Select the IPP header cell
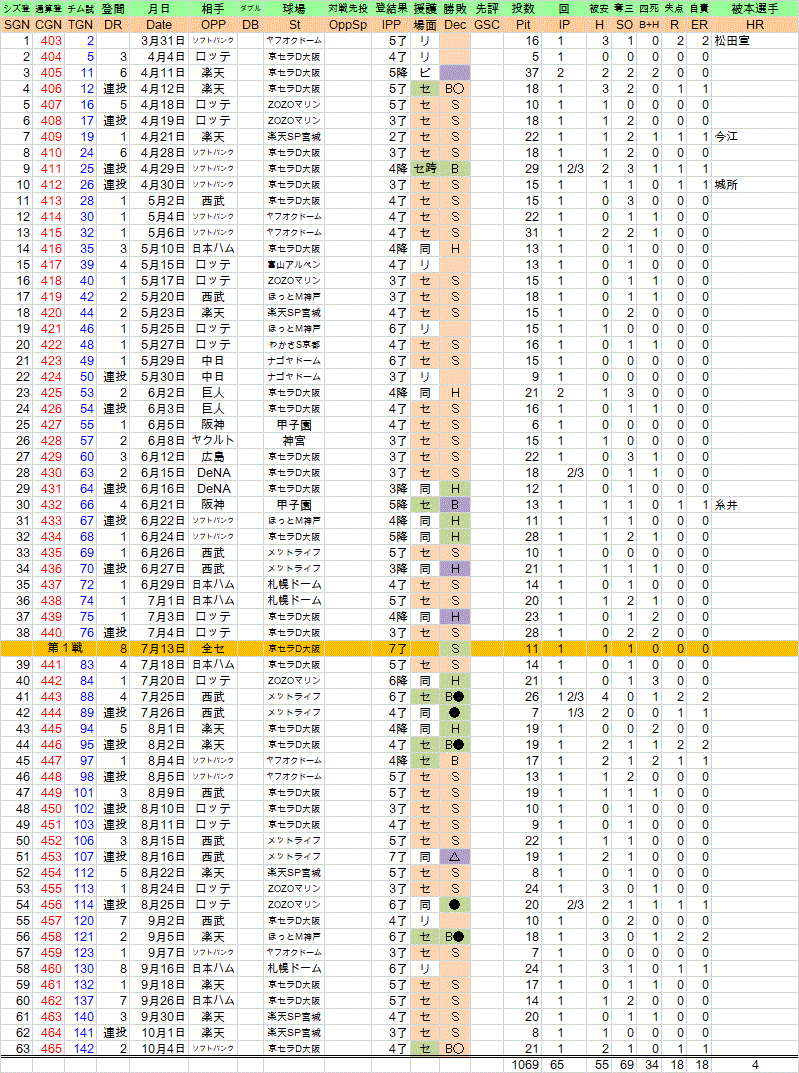This screenshot has height=1073, width=799. [x=391, y=25]
